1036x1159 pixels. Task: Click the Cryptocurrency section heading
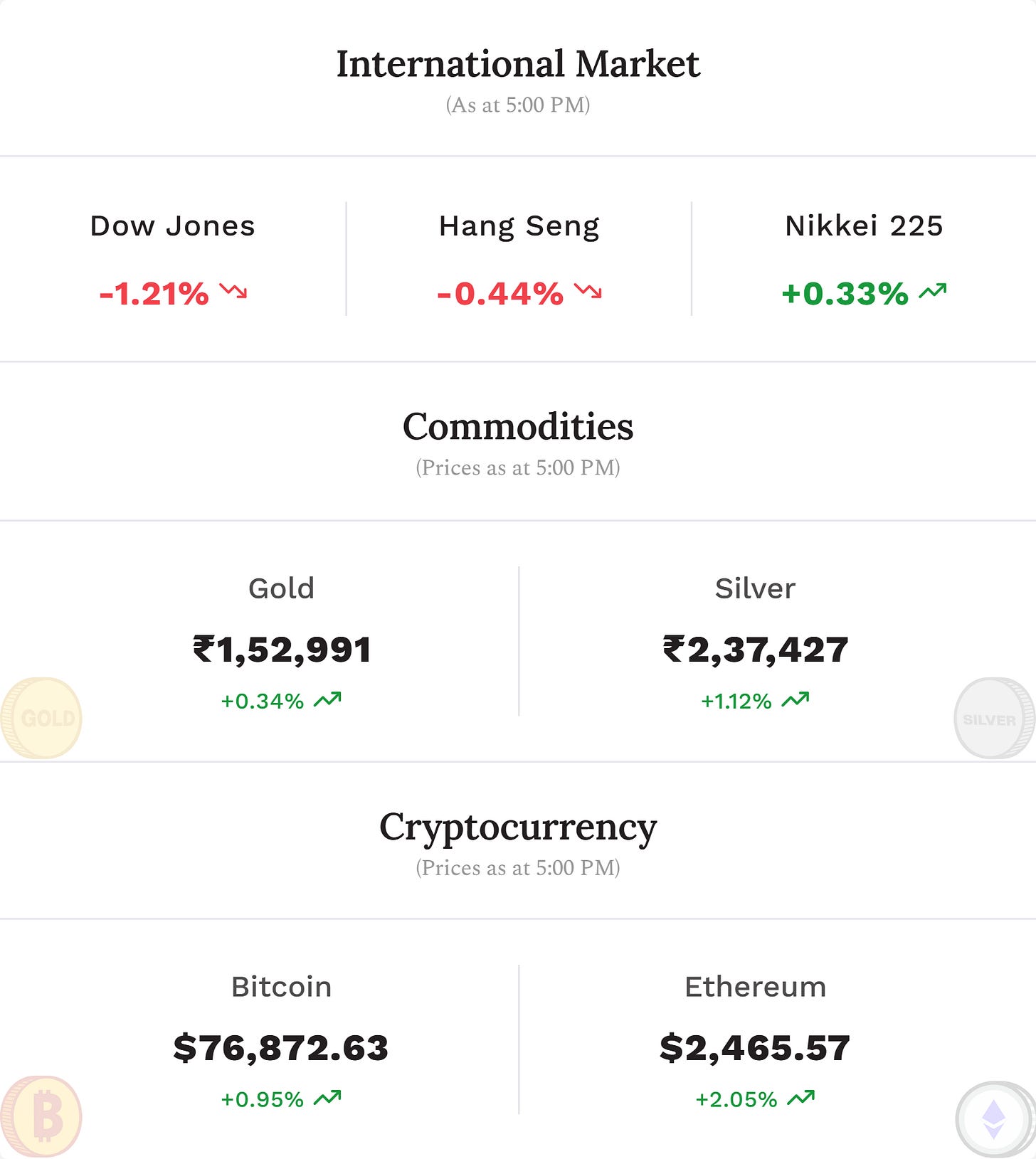(x=518, y=827)
